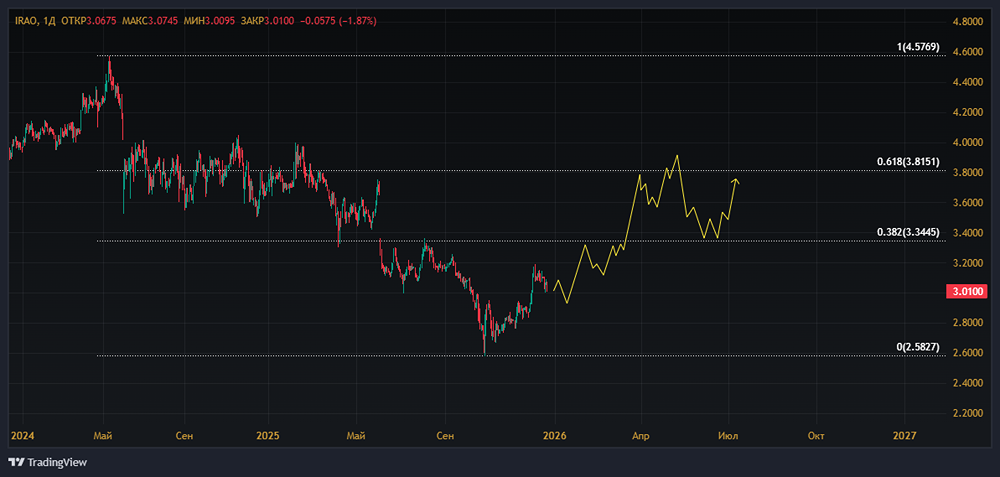Select the red 3.0100 current price label
The height and width of the screenshot is (477, 1000).
[966, 291]
